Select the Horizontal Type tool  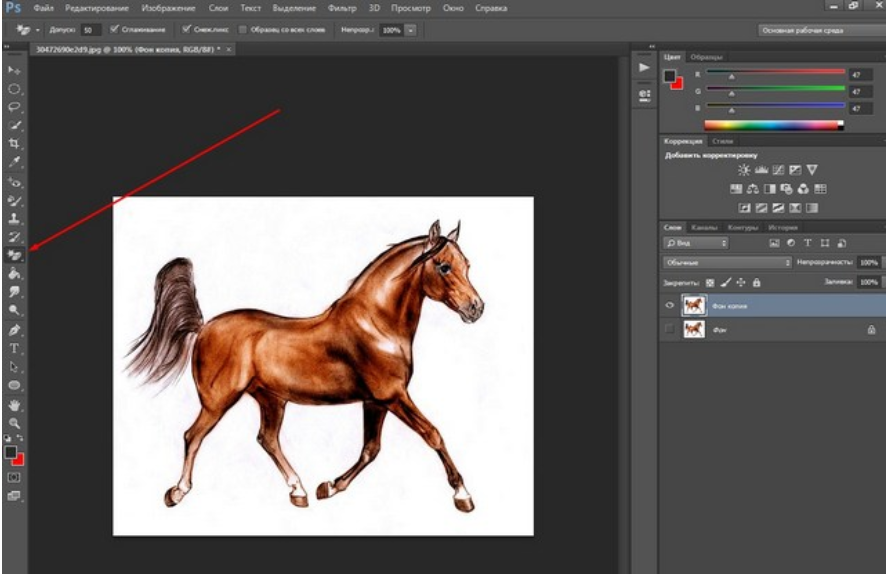click(x=15, y=348)
